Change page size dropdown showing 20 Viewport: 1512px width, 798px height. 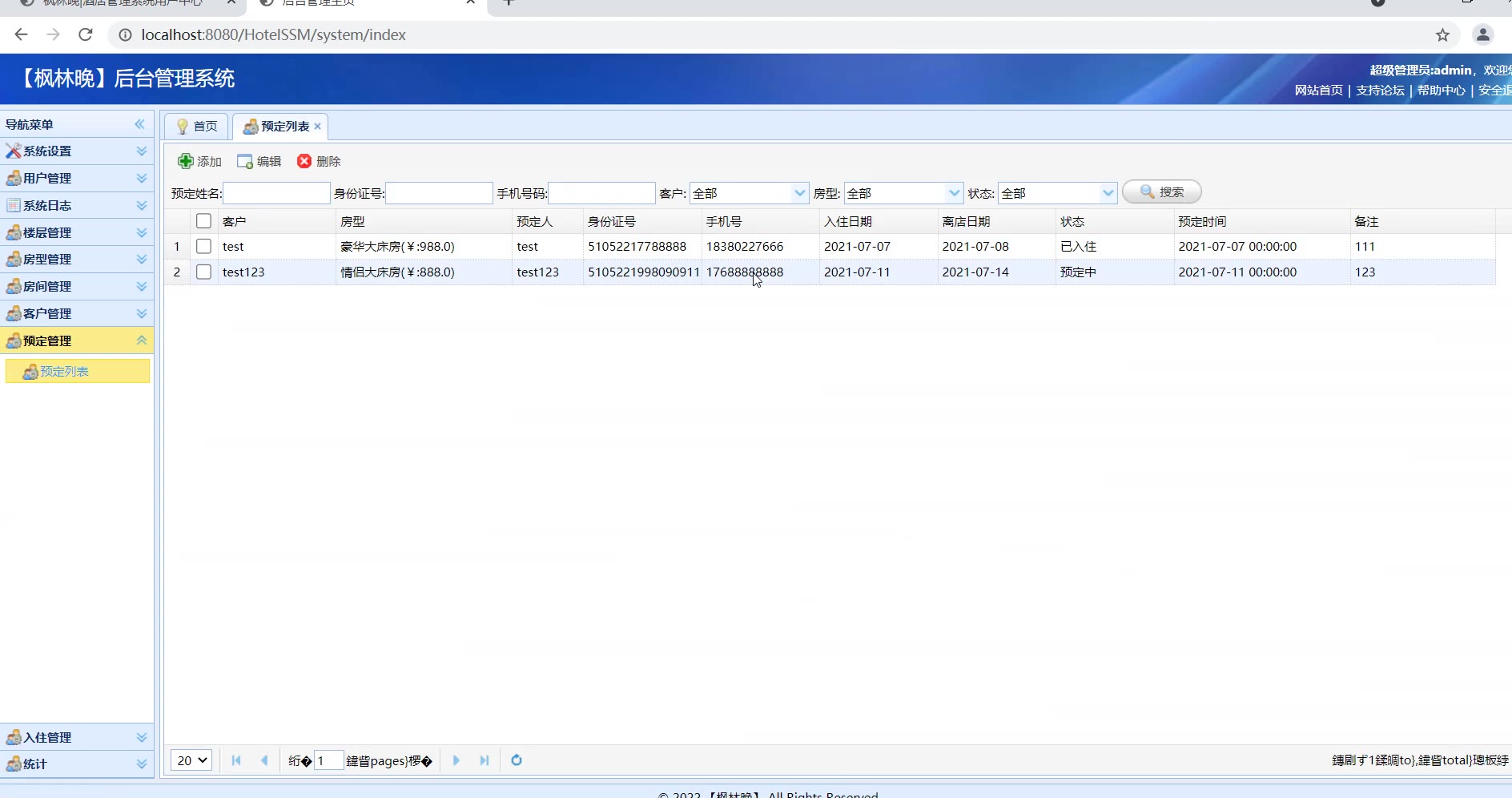tap(191, 760)
